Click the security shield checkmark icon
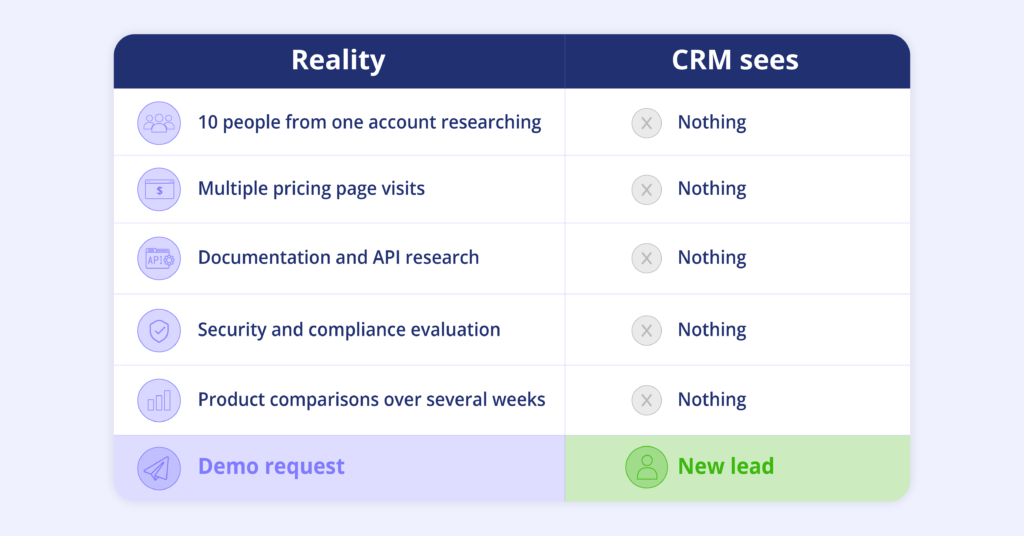Screen dimensions: 1024x536 coord(159,330)
